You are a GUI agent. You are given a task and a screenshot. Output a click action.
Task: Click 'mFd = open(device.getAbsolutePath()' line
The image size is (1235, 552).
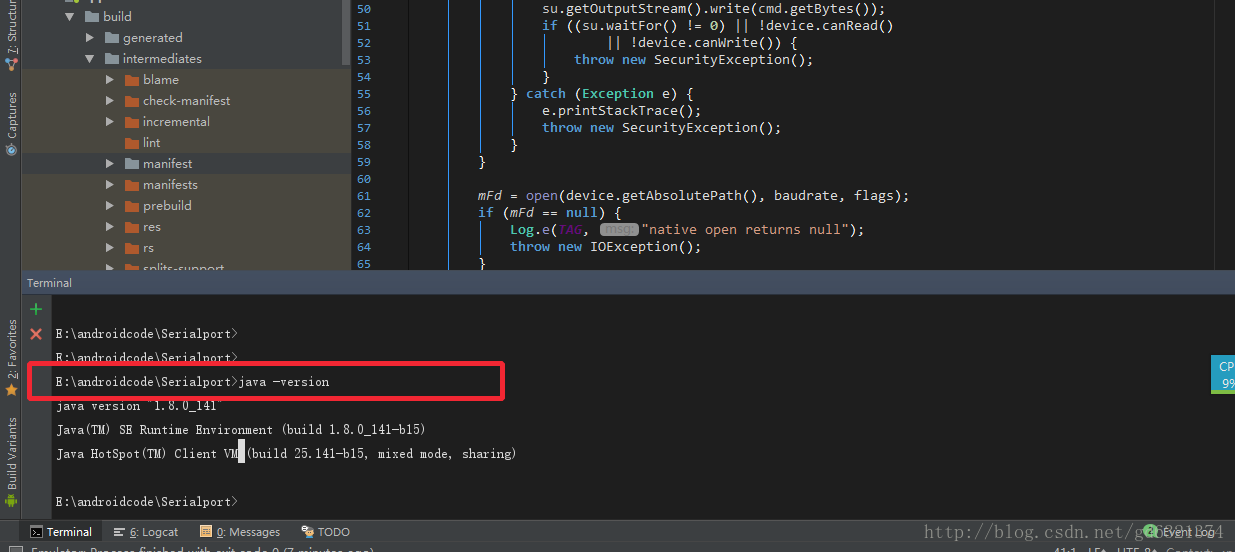[694, 196]
